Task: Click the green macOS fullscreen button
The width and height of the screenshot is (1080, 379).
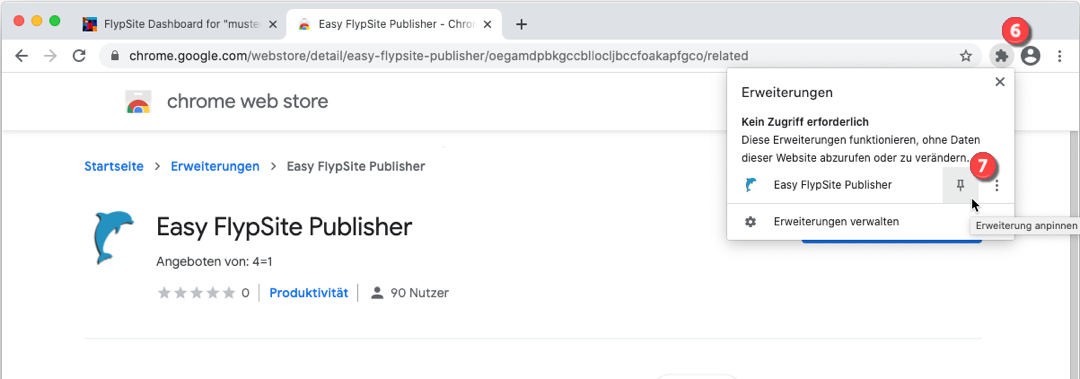Action: (x=54, y=21)
